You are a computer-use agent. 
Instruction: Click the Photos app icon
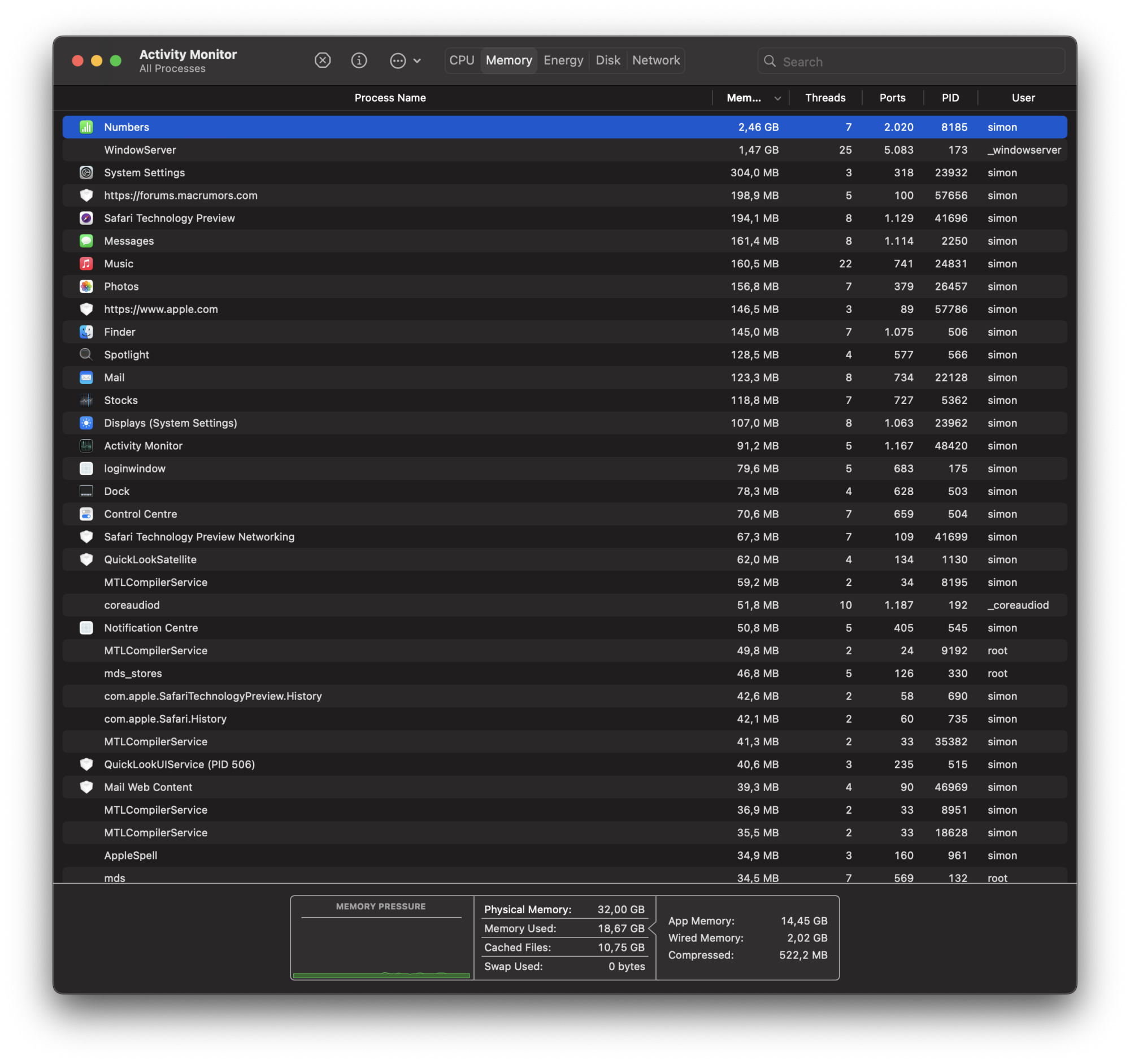(86, 286)
